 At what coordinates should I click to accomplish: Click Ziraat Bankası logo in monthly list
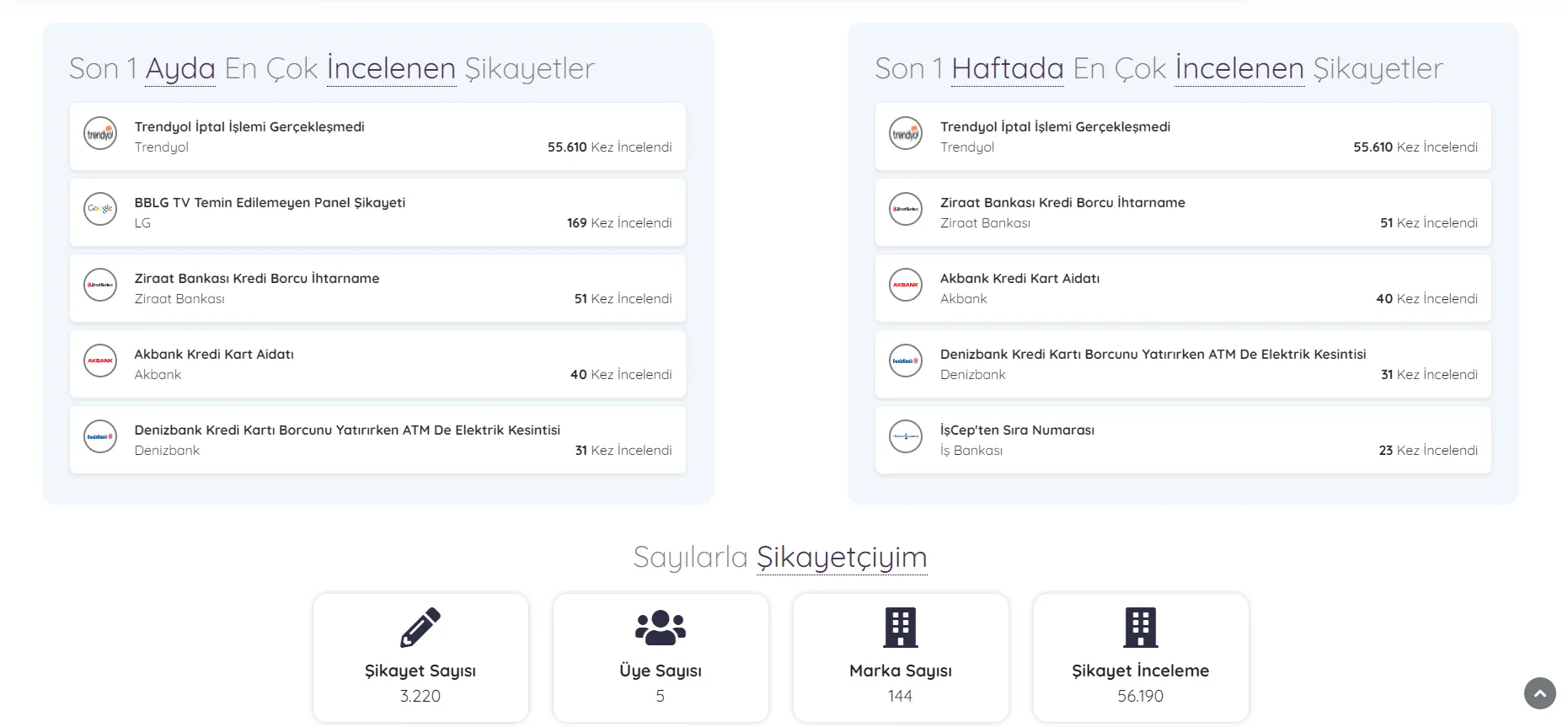(100, 285)
